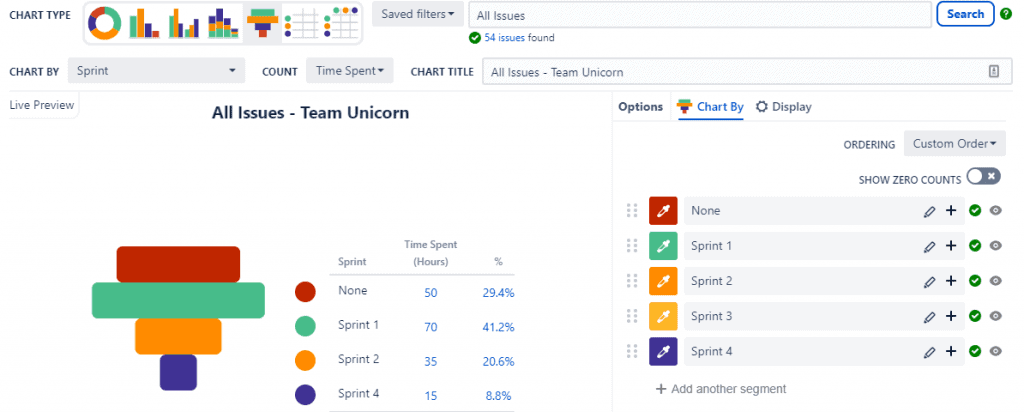Hide the Sprint 2 segment with eye icon

[995, 281]
